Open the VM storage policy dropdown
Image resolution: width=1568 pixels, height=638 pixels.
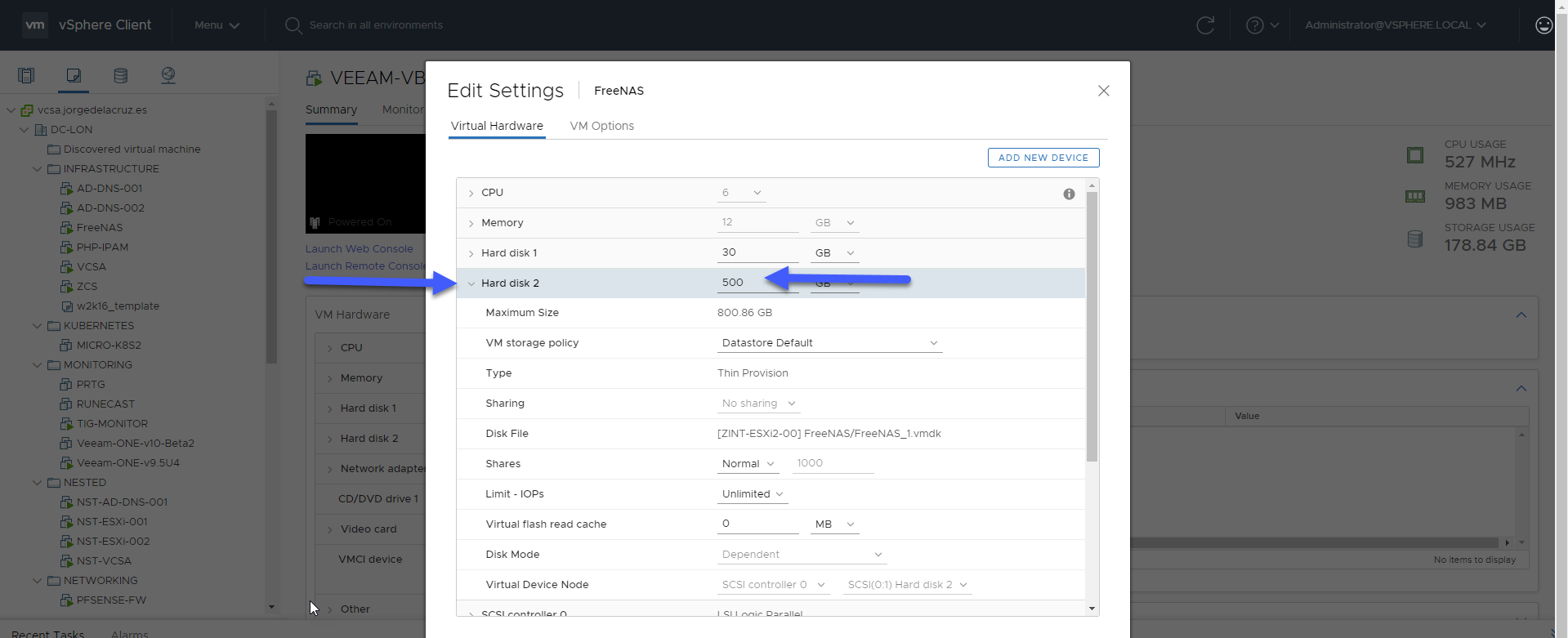[829, 343]
